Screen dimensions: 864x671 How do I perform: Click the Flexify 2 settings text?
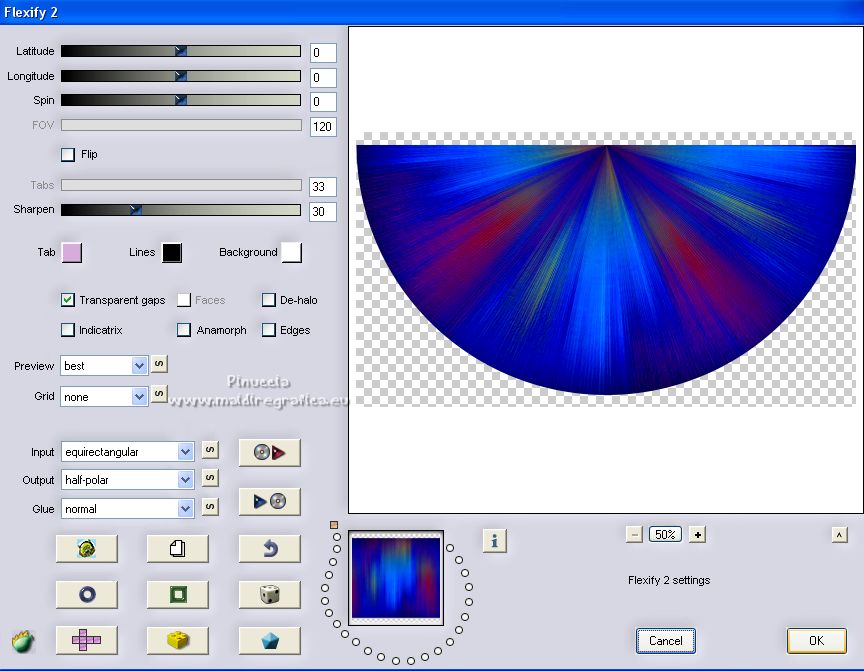(669, 580)
